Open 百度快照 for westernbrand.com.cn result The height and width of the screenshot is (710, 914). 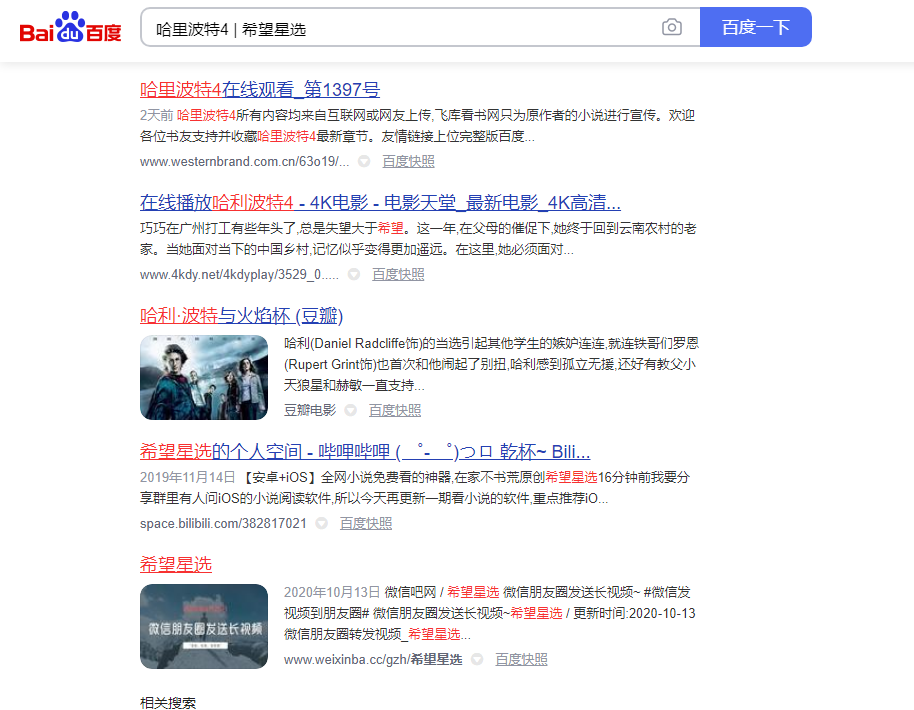(x=408, y=161)
